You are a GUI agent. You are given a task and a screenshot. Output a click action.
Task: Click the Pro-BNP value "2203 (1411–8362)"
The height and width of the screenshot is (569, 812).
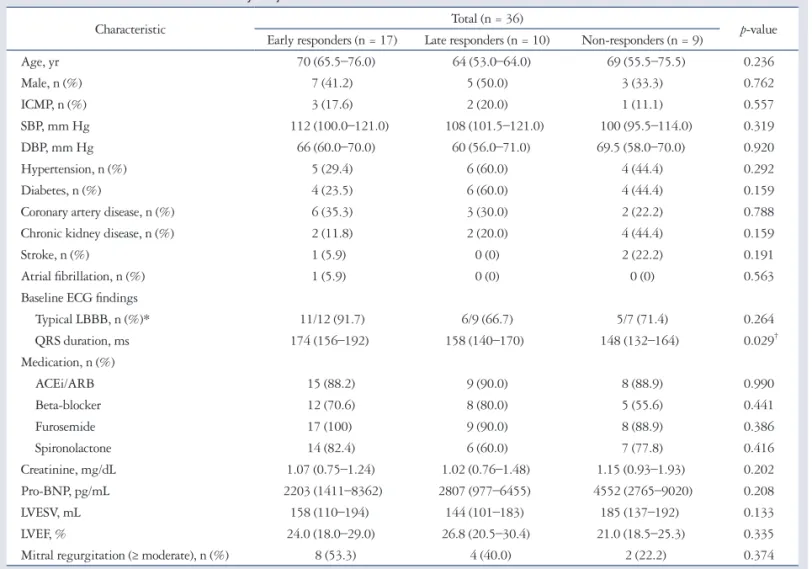pyautogui.click(x=333, y=491)
